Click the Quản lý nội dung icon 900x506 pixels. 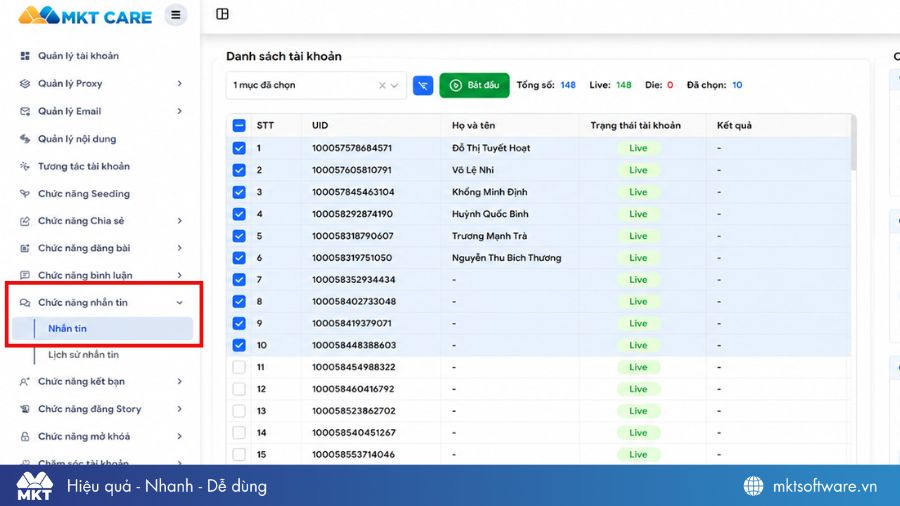(25, 139)
